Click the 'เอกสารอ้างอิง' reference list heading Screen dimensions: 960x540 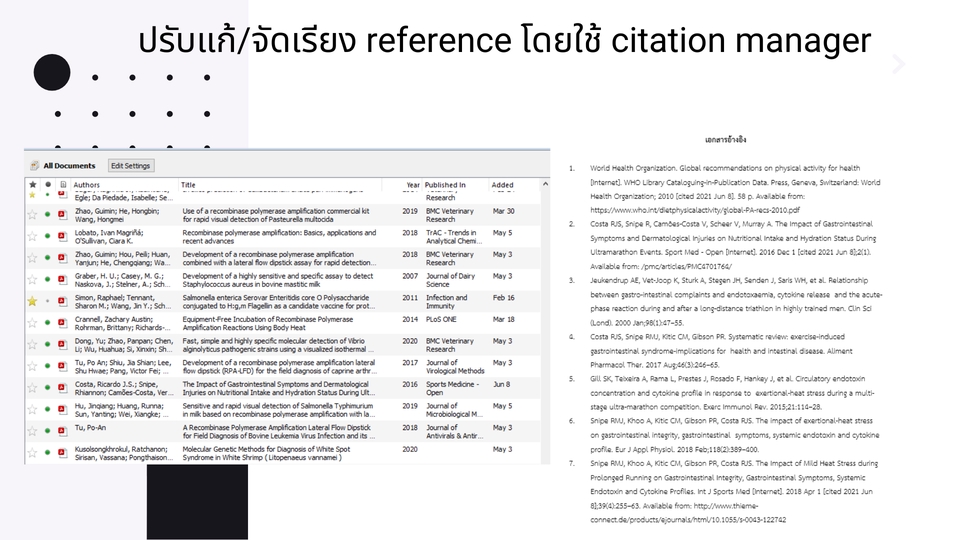pyautogui.click(x=726, y=140)
